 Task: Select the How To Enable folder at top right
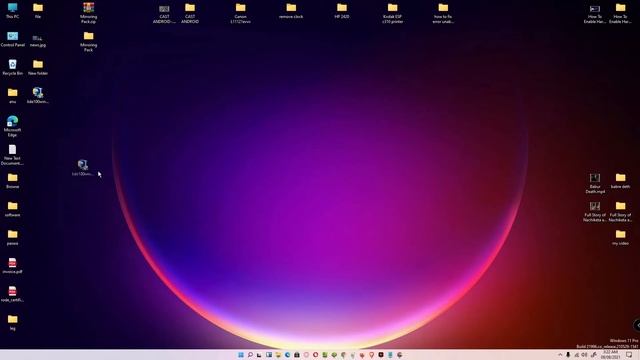pos(620,13)
